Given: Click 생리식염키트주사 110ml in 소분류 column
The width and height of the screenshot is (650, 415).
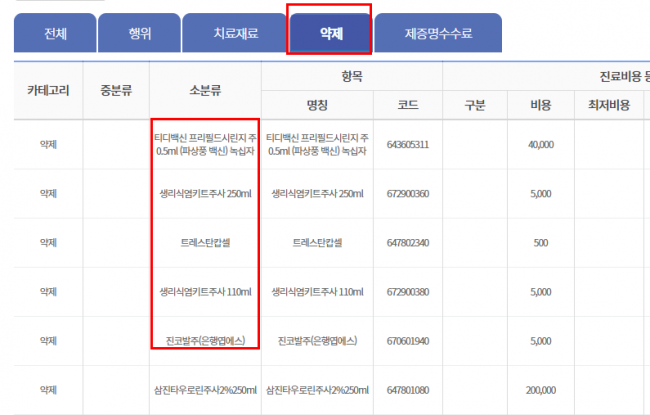Looking at the screenshot, I should tap(205, 292).
